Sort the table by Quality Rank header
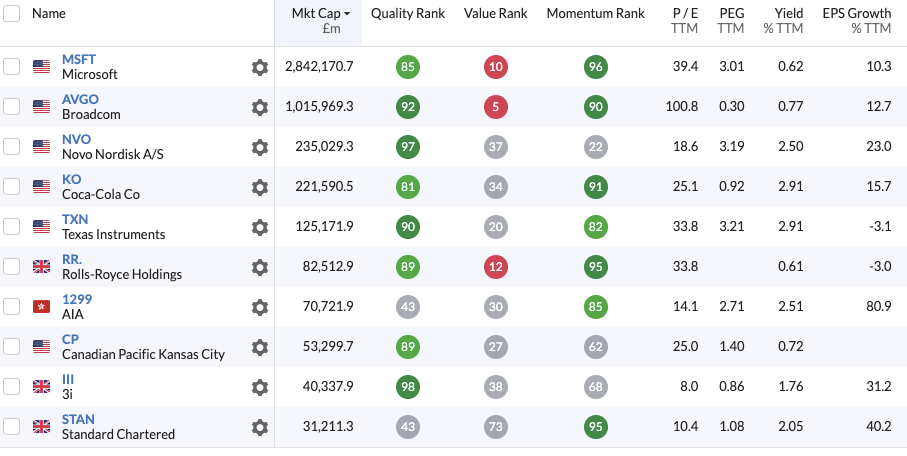 coord(407,14)
